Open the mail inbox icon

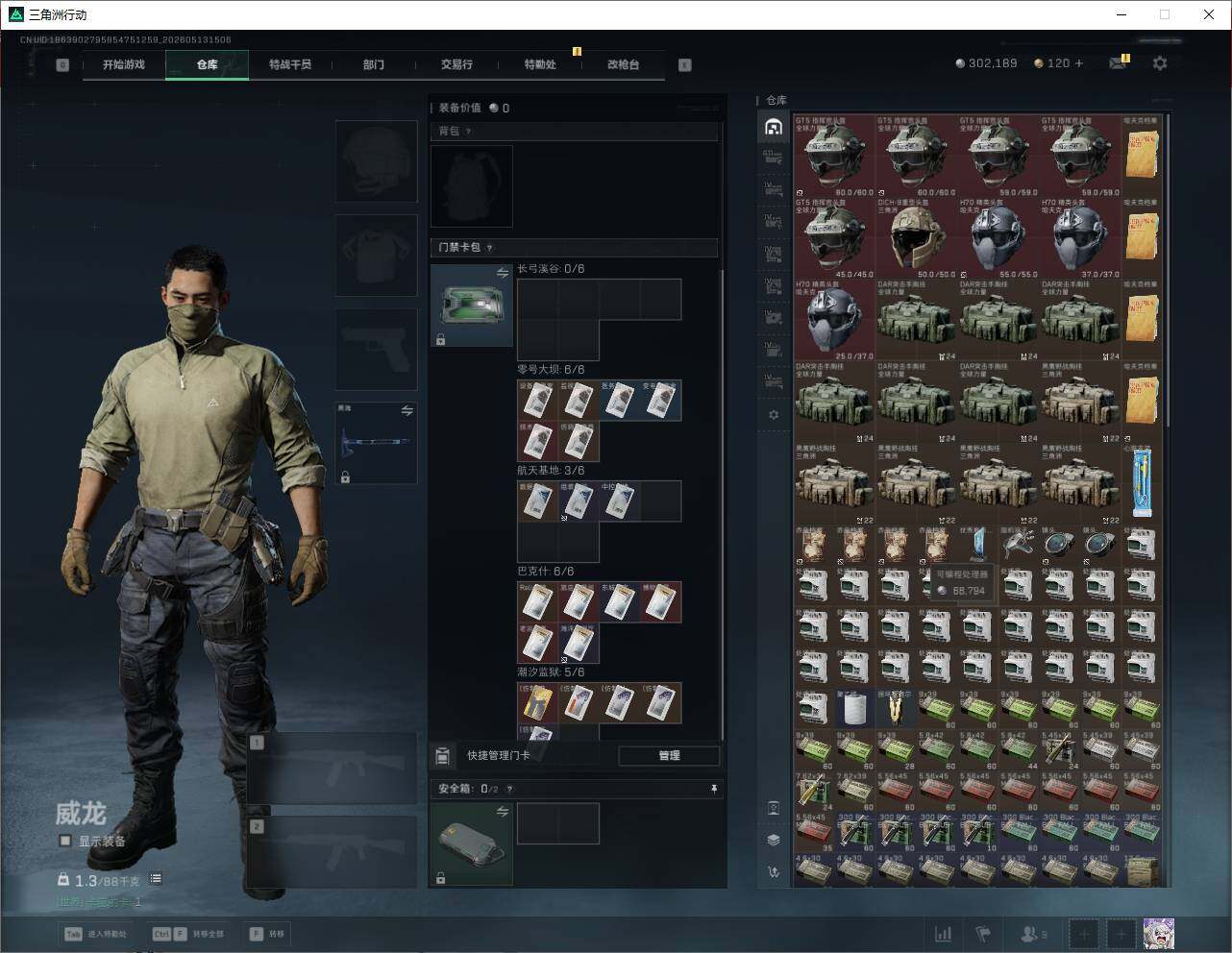(1117, 63)
